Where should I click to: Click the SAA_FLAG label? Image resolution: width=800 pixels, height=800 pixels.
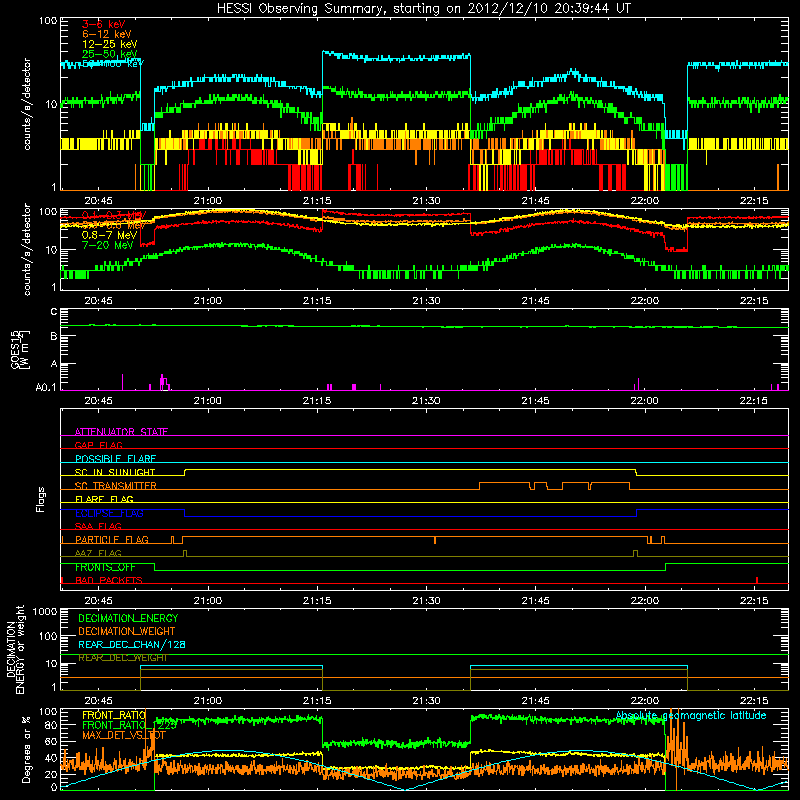click(98, 526)
